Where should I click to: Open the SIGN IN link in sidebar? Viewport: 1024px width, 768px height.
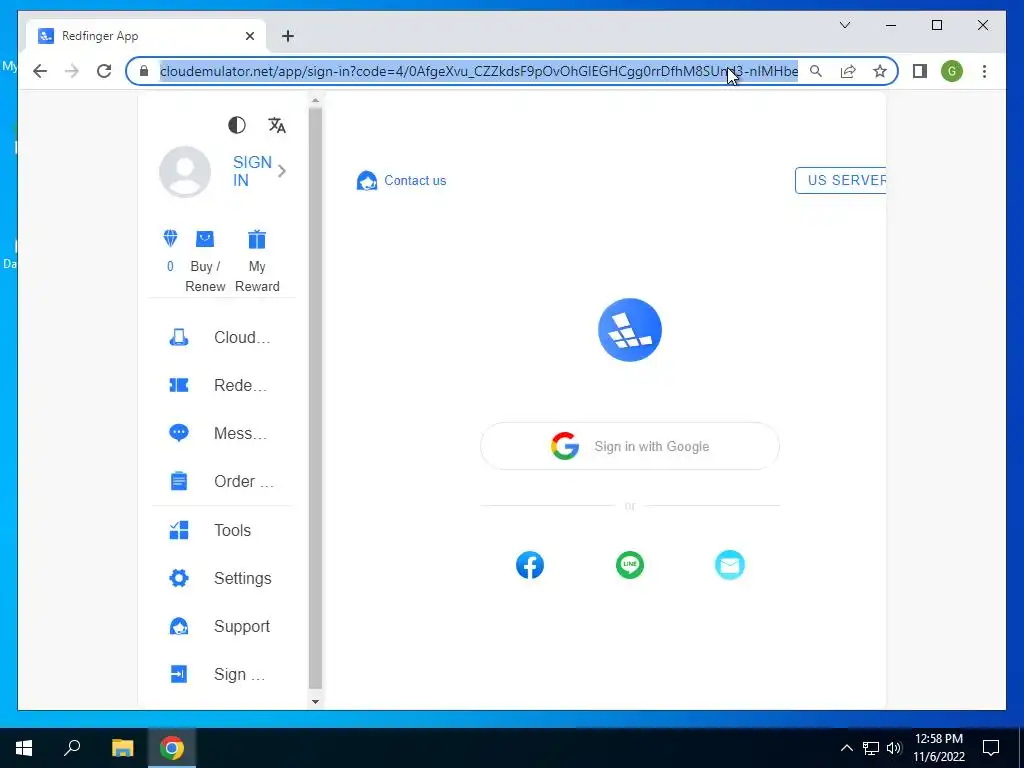pos(252,171)
